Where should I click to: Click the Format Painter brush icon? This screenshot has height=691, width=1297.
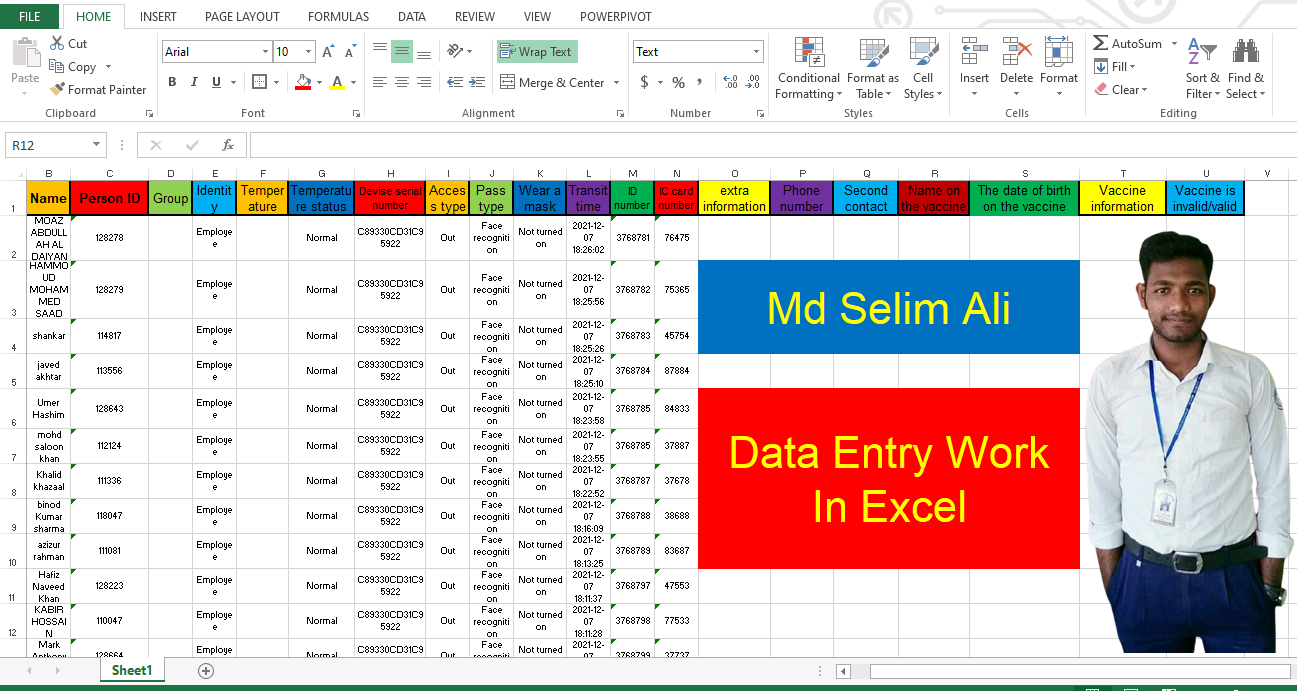click(x=57, y=90)
